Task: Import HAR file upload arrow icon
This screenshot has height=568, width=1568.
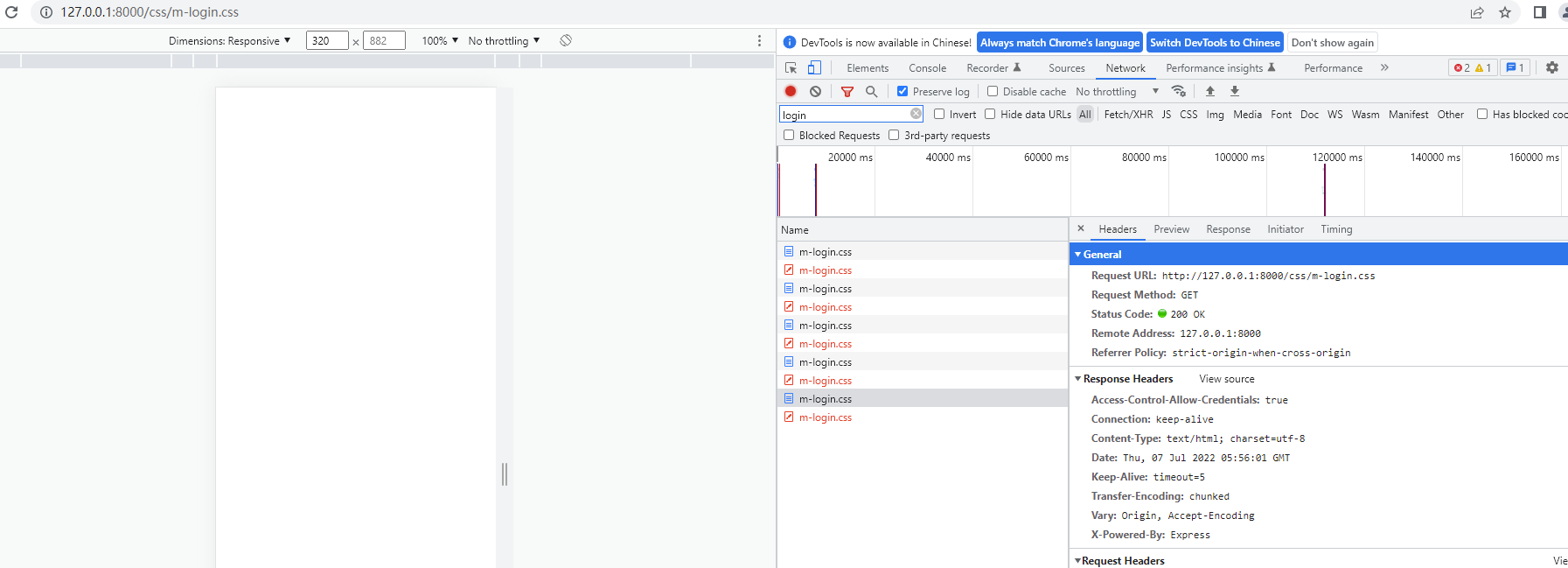Action: pyautogui.click(x=1210, y=91)
